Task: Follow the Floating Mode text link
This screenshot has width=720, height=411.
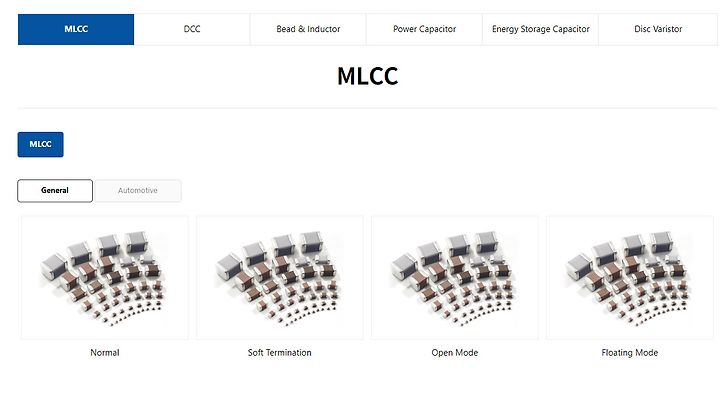Action: click(x=630, y=353)
